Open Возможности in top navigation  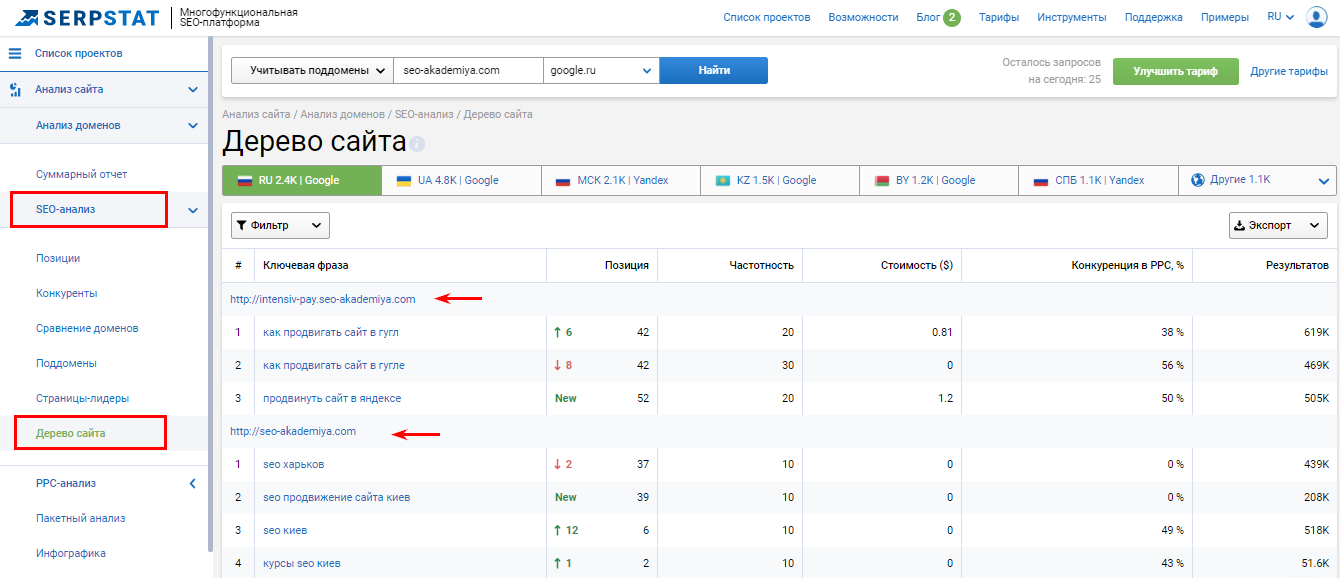click(864, 17)
